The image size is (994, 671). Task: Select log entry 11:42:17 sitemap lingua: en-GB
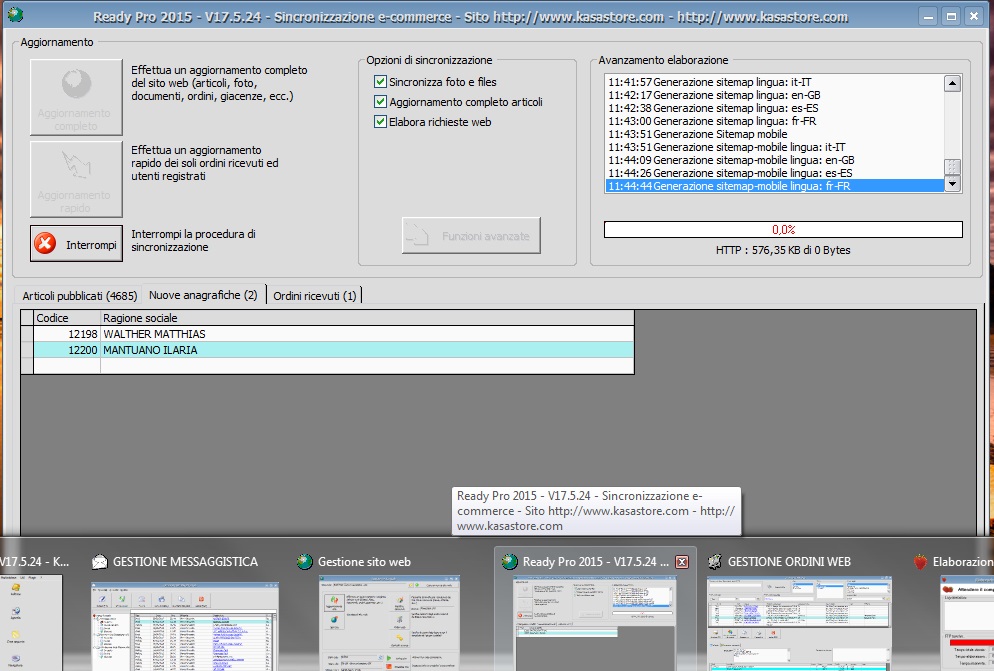(x=775, y=95)
